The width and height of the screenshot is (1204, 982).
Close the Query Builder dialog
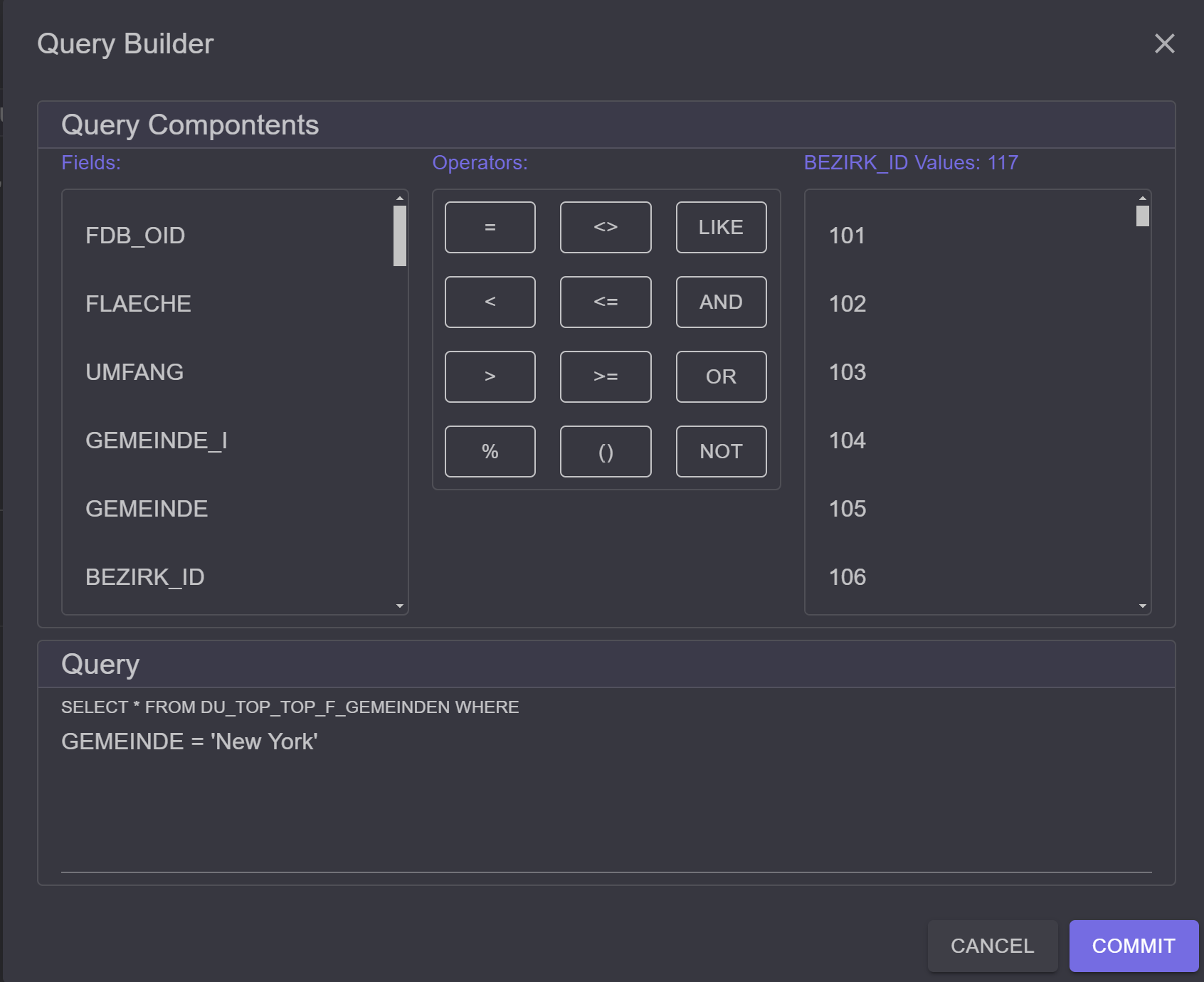tap(1165, 43)
